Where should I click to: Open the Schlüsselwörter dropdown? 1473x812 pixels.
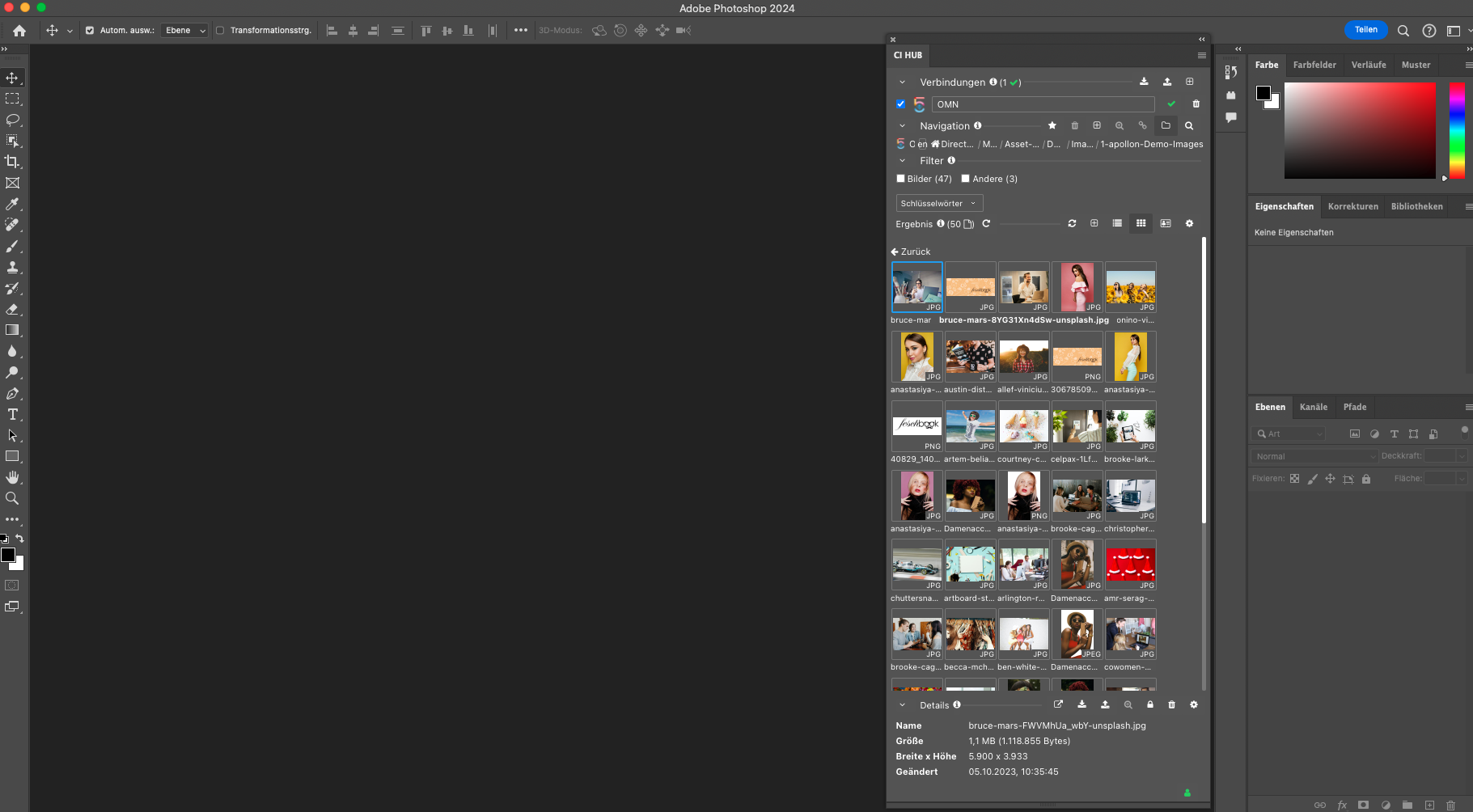coord(938,203)
